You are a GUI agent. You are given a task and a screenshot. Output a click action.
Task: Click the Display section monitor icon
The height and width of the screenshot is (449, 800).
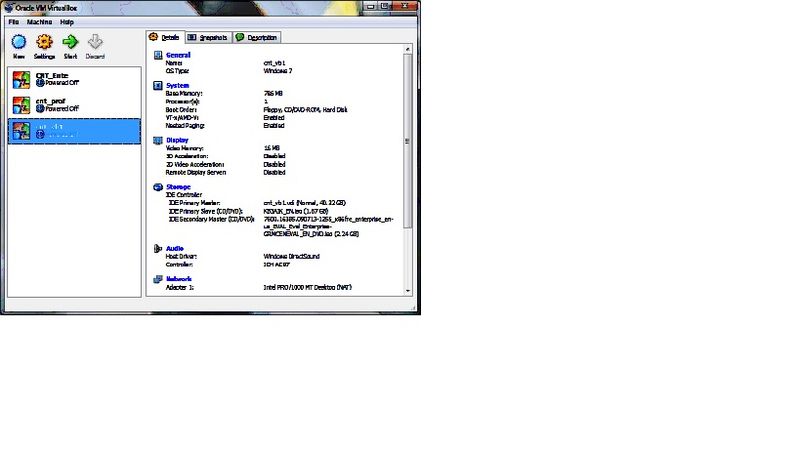[158, 140]
